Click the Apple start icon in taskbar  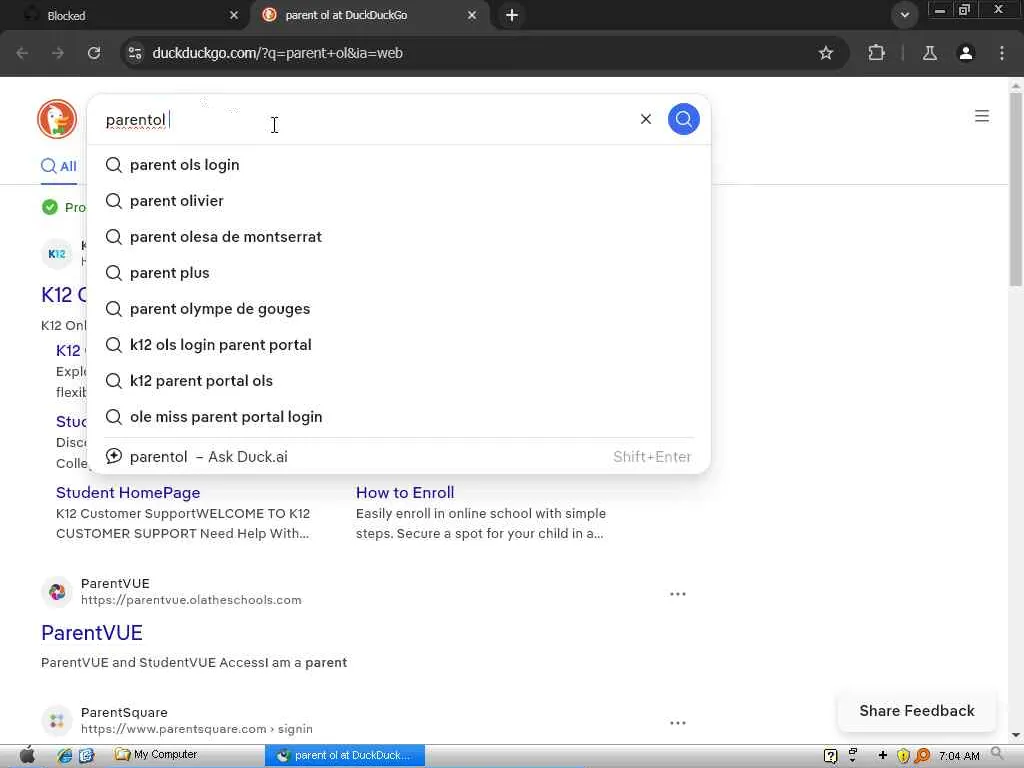[27, 755]
